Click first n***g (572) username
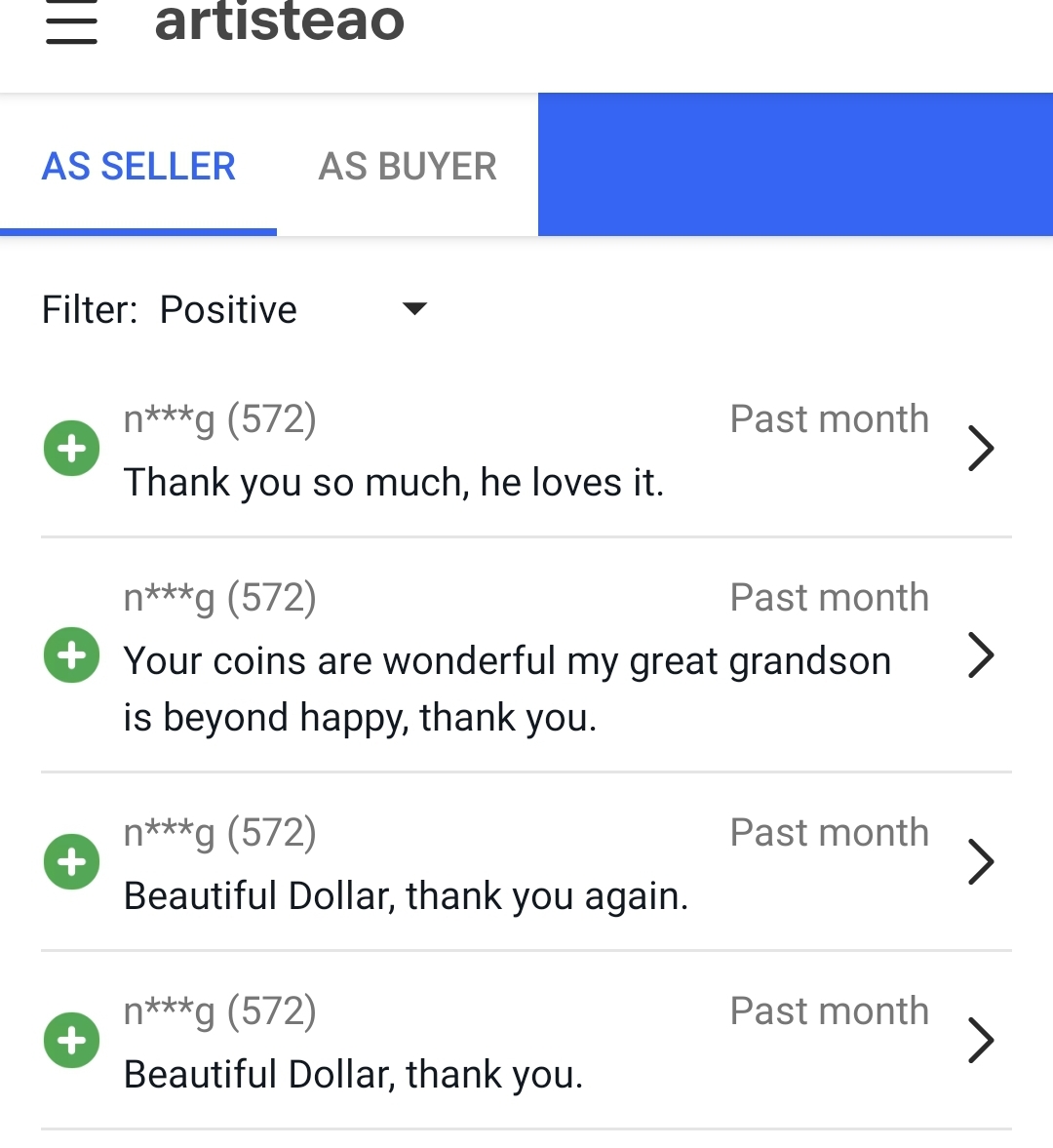This screenshot has width=1053, height=1148. [x=219, y=419]
